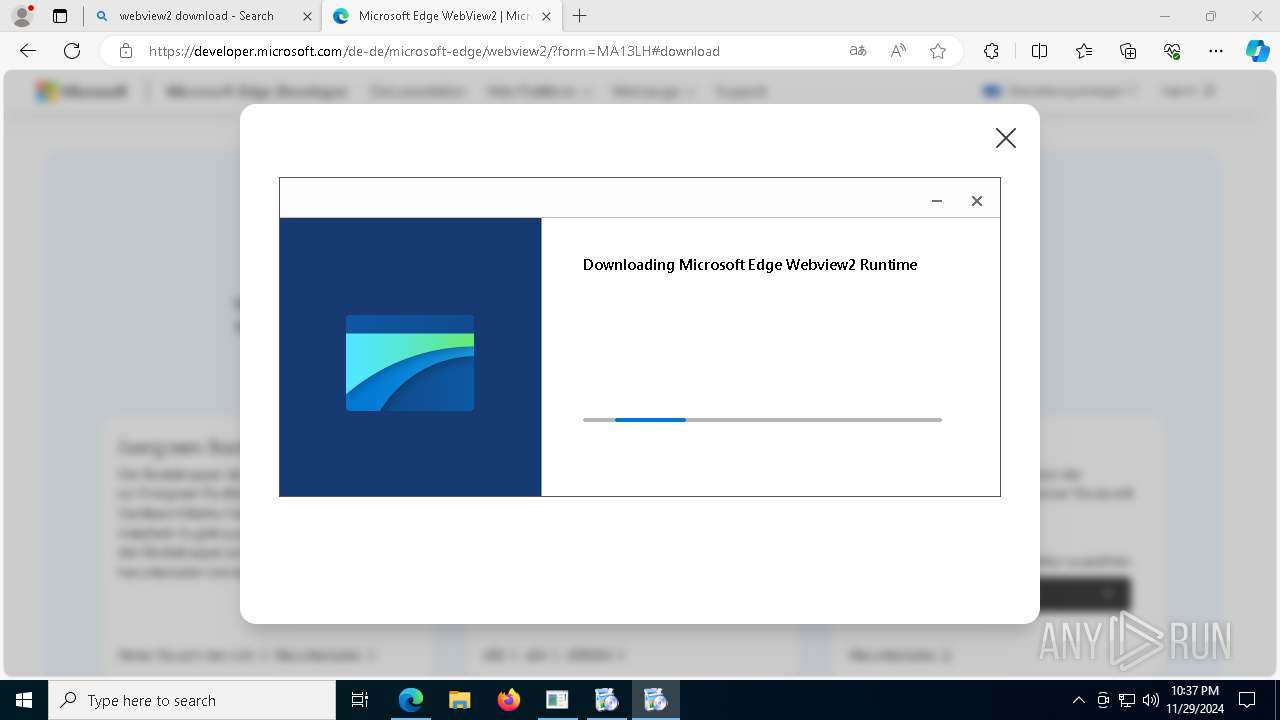Open Task View on taskbar
Screen dimensions: 1280x720
click(360, 700)
